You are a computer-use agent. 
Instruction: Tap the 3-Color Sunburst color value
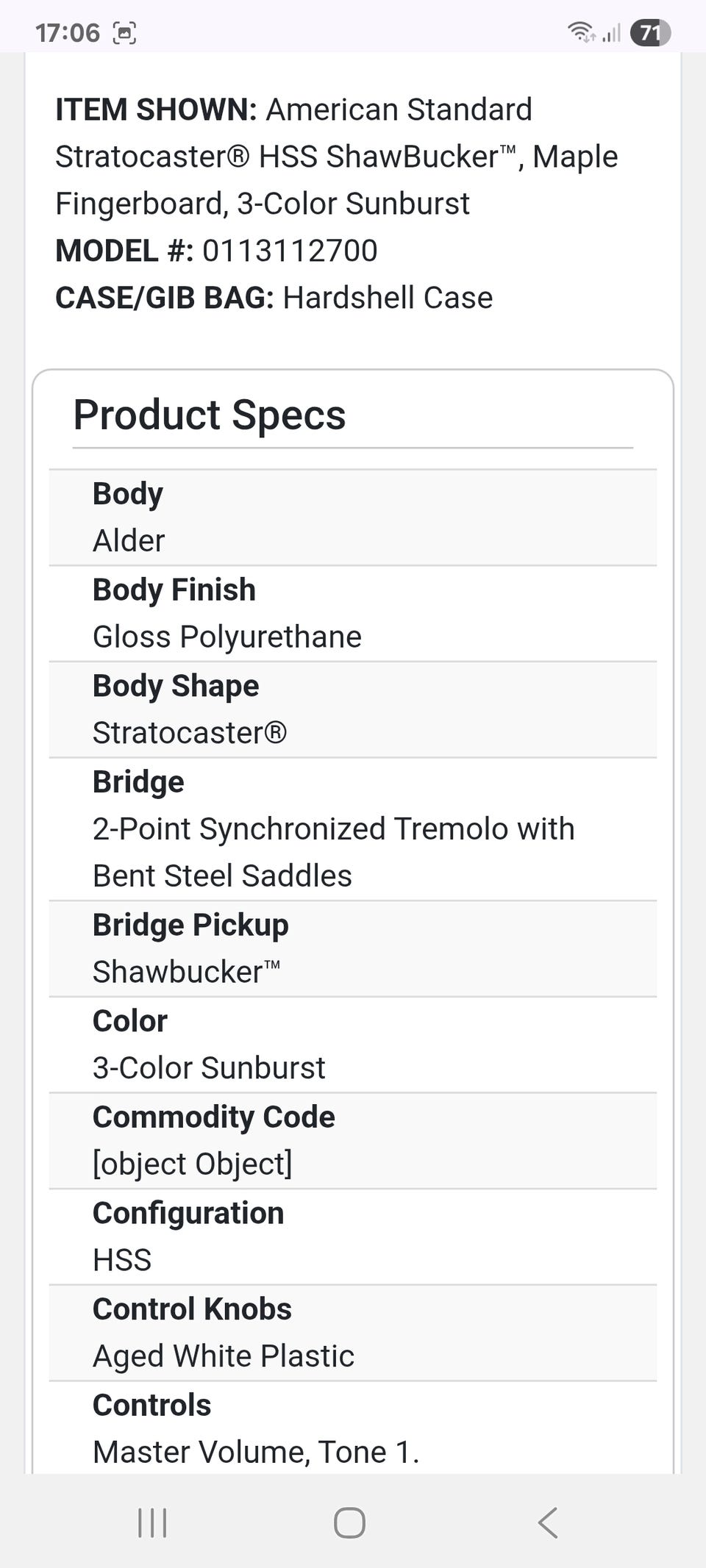[209, 1067]
